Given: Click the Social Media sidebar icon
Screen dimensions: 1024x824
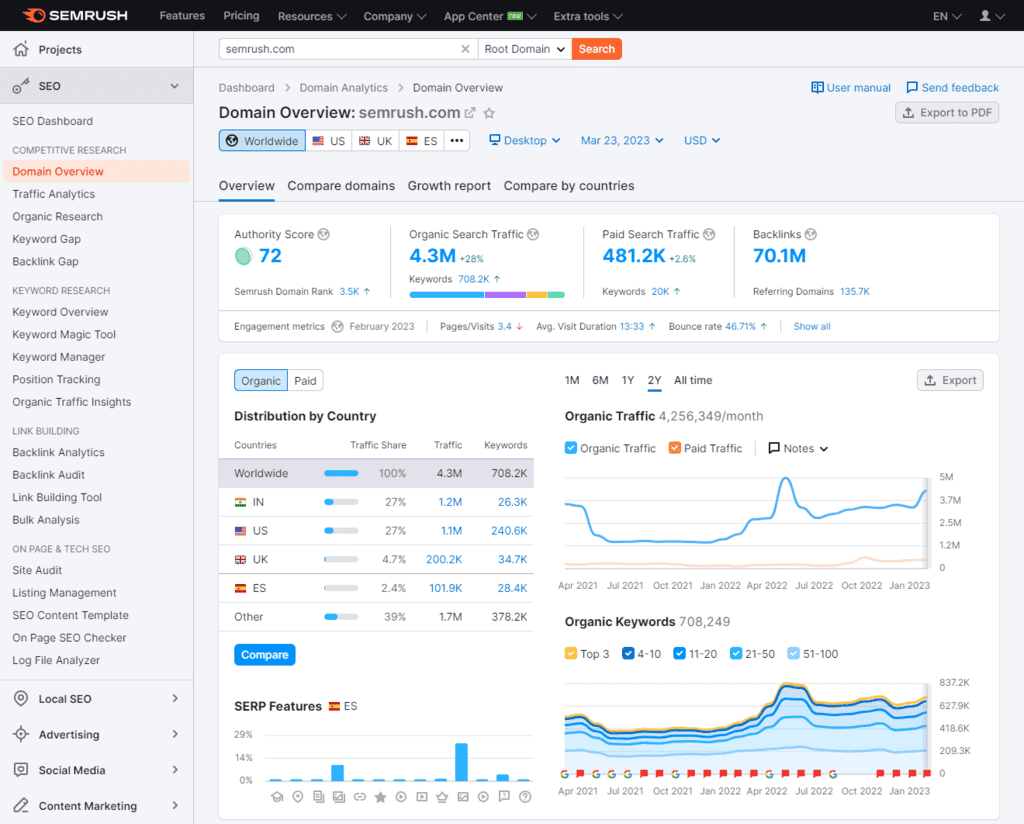Looking at the screenshot, I should 21,770.
